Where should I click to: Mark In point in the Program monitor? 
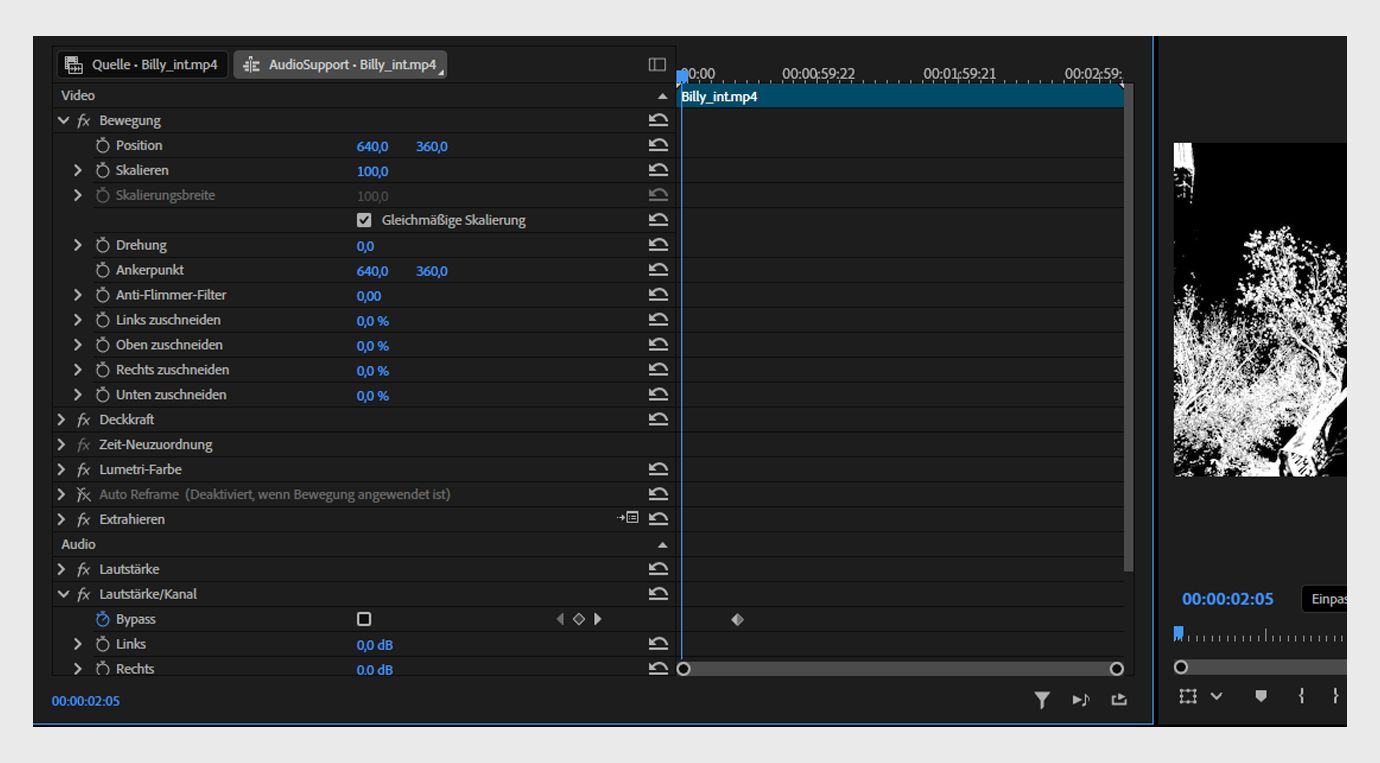click(1301, 696)
